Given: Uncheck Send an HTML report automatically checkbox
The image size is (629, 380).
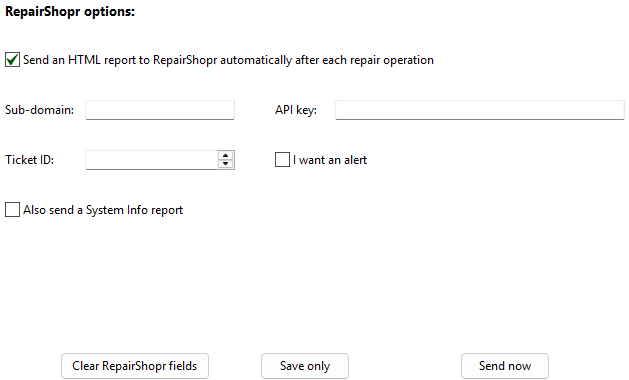Looking at the screenshot, I should point(12,60).
